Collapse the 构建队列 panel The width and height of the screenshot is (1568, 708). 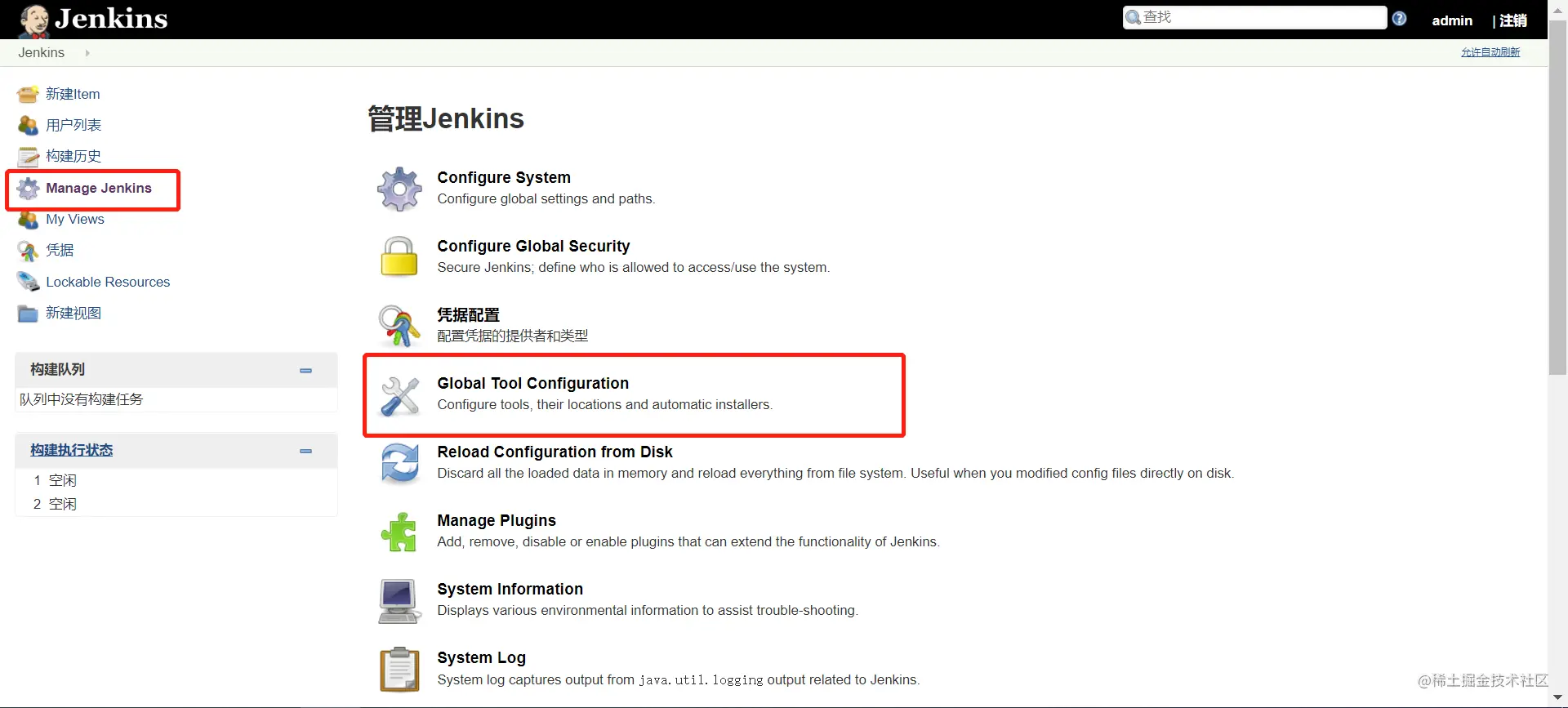pyautogui.click(x=305, y=371)
